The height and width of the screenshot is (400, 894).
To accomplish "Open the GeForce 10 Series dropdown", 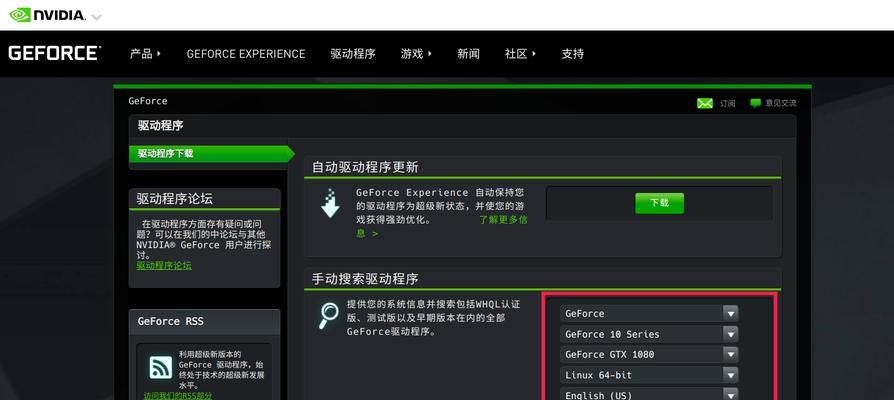I will point(649,334).
